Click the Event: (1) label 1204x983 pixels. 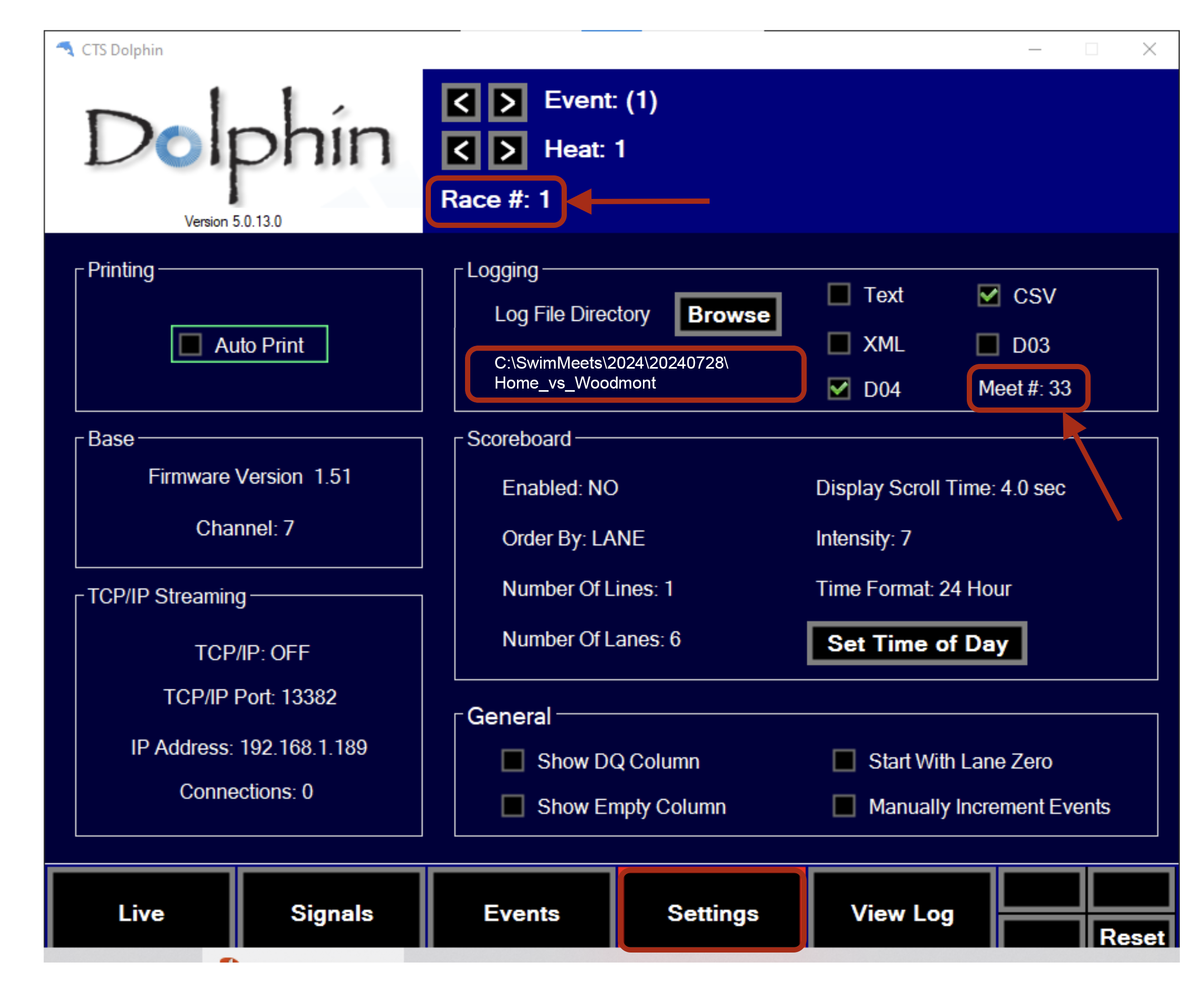600,101
